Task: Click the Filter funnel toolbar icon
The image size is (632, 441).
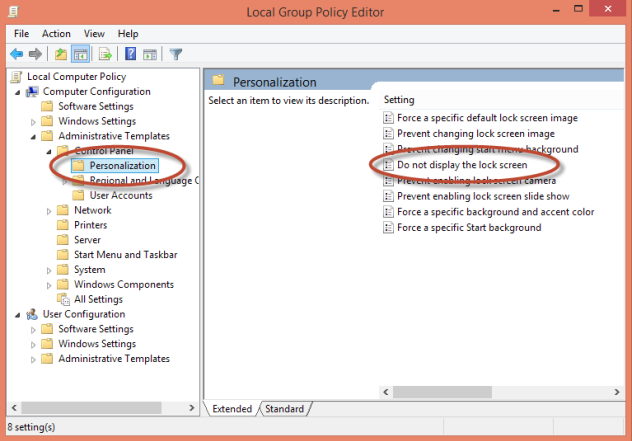Action: (x=176, y=54)
